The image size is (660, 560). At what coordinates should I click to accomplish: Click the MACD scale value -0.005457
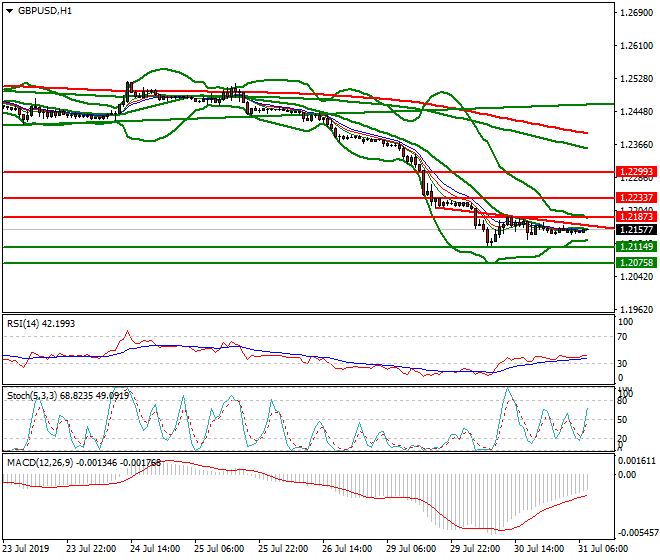point(637,533)
